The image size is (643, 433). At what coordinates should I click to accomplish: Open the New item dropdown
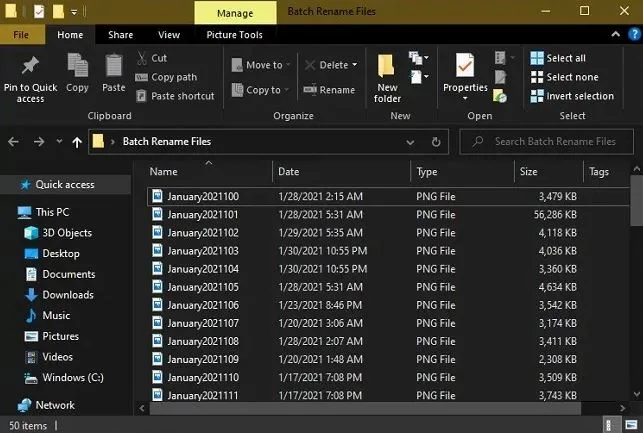coord(419,58)
